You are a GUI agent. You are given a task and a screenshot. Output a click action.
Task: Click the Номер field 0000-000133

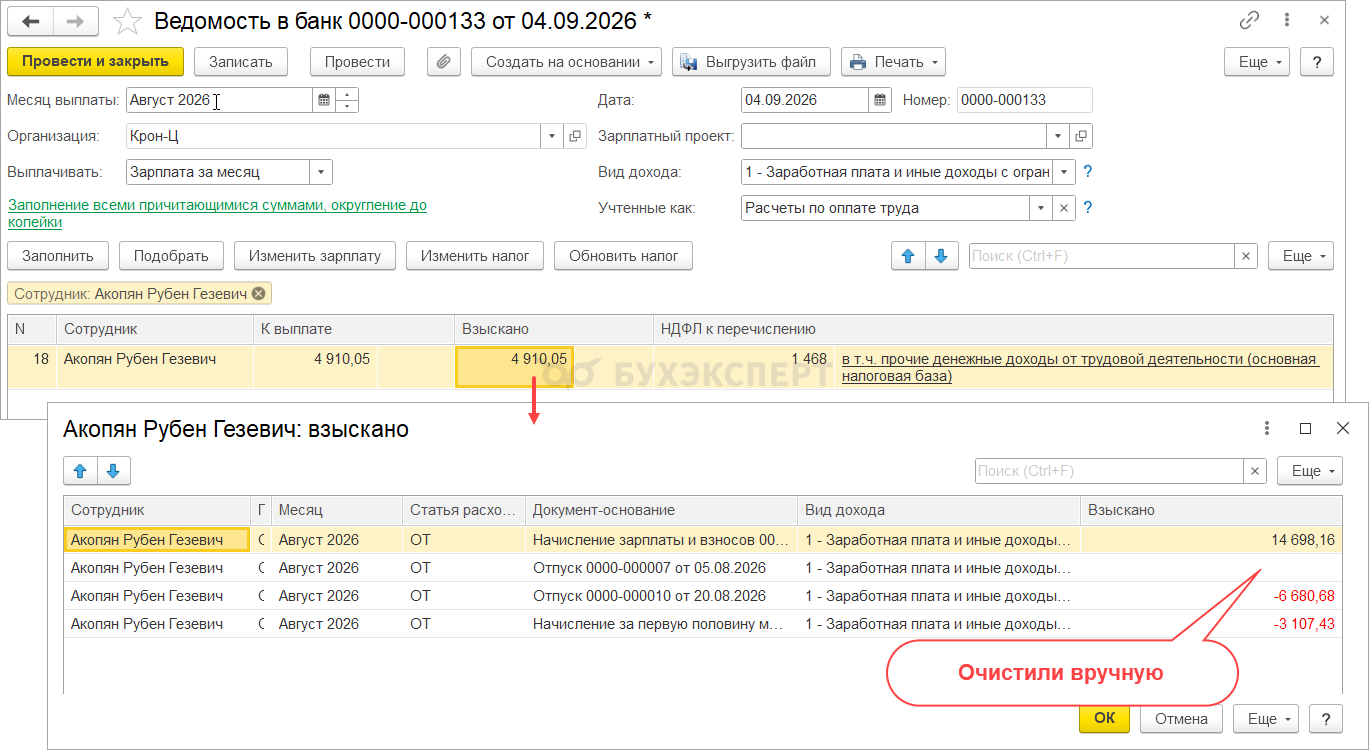click(x=1024, y=100)
